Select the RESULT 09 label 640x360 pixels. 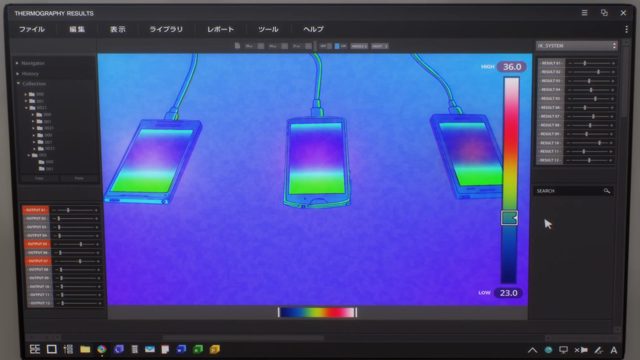[x=550, y=134]
